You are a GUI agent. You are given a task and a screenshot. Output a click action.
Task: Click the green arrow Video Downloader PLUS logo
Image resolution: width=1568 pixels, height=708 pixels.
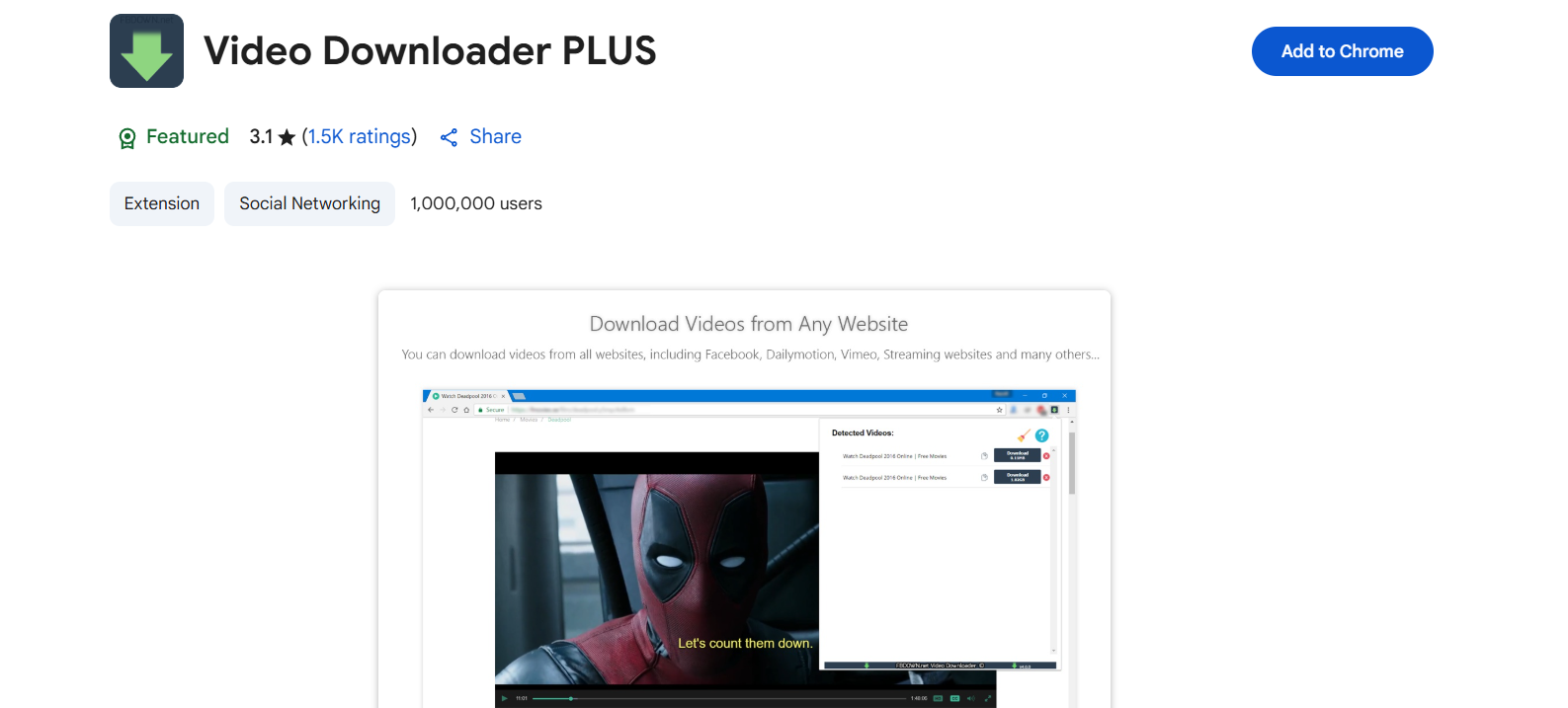coord(146,50)
